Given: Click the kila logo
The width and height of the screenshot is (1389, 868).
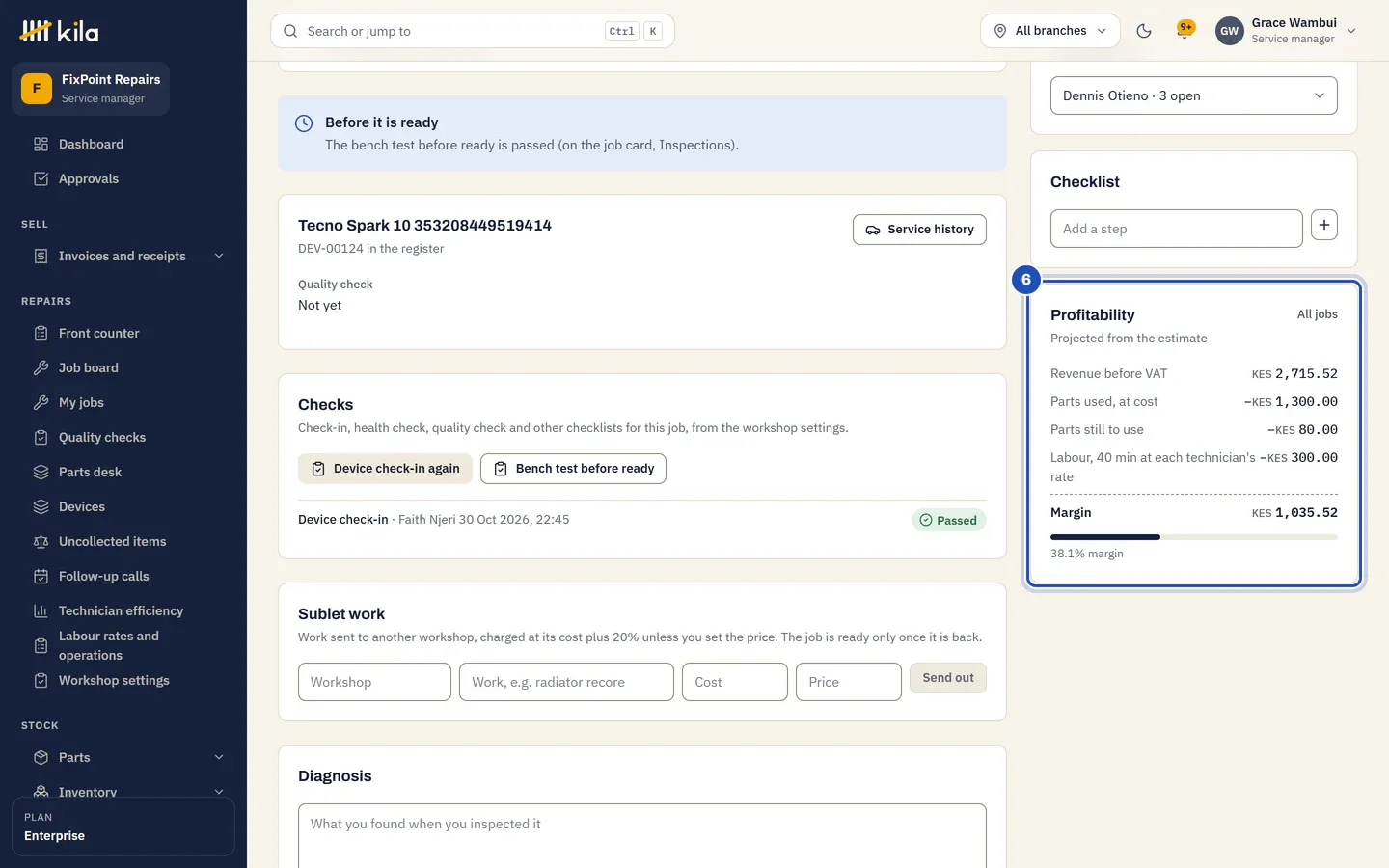Looking at the screenshot, I should [x=60, y=32].
